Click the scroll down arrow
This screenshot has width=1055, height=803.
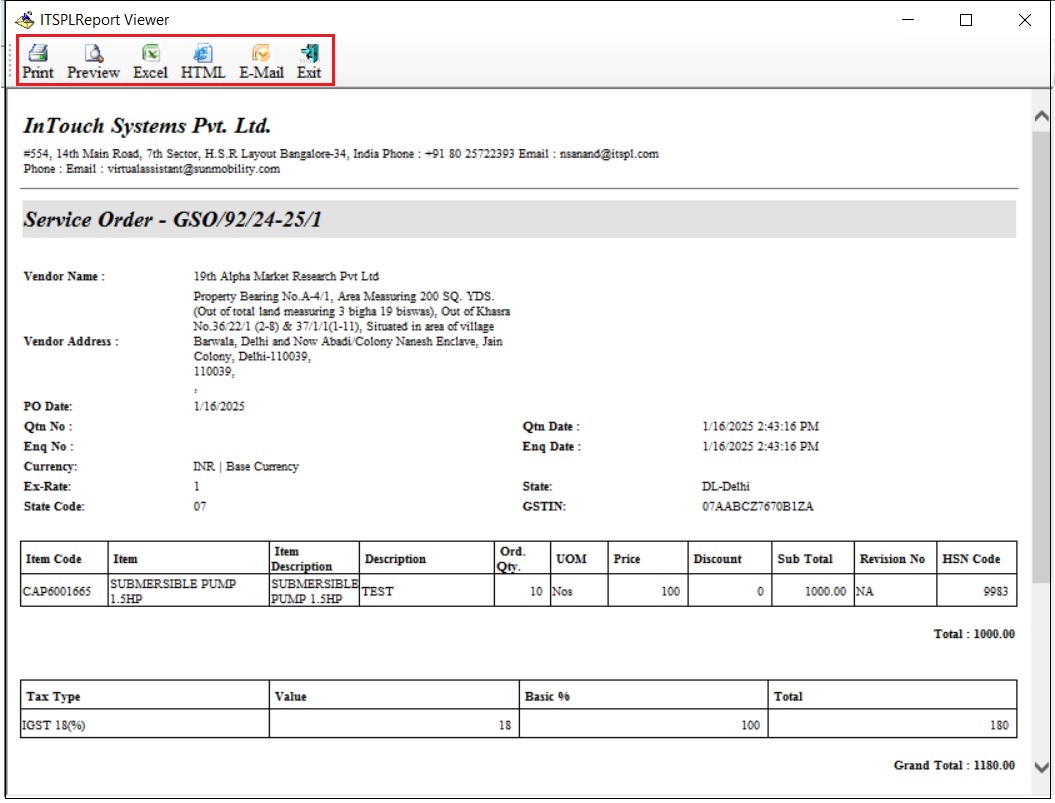click(x=1041, y=767)
